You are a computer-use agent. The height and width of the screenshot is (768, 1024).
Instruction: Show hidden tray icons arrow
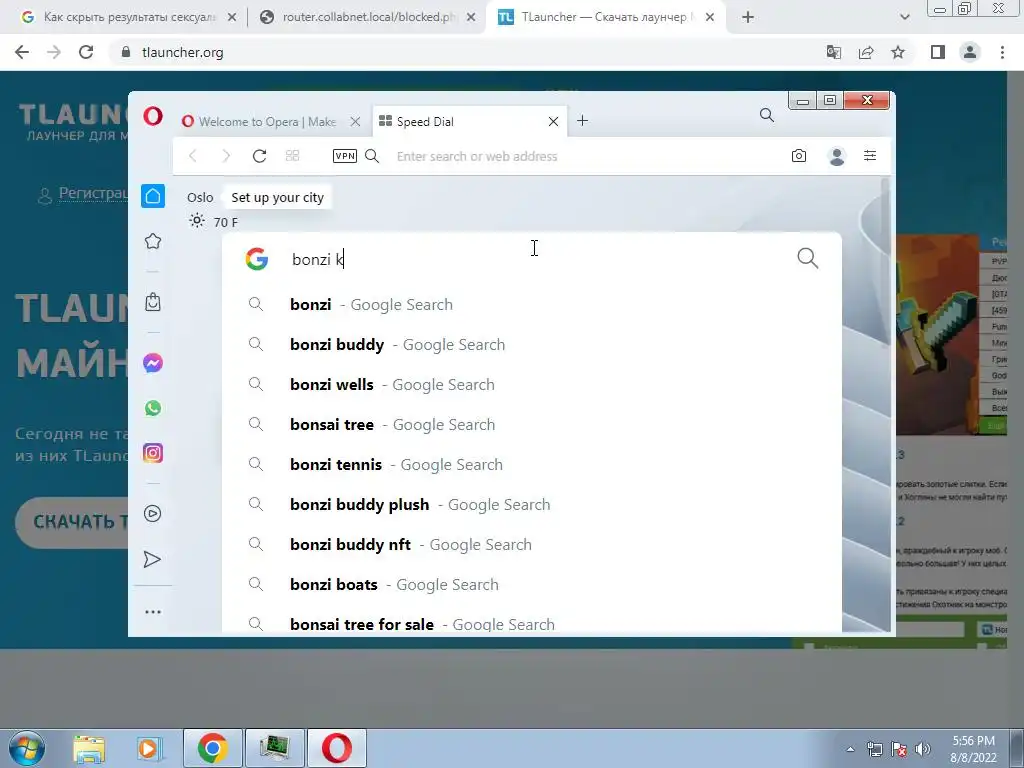(x=850, y=750)
